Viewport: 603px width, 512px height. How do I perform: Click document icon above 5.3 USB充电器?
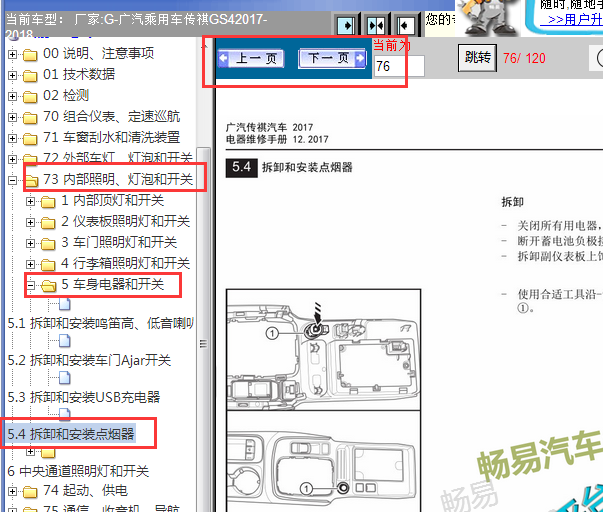click(x=65, y=378)
